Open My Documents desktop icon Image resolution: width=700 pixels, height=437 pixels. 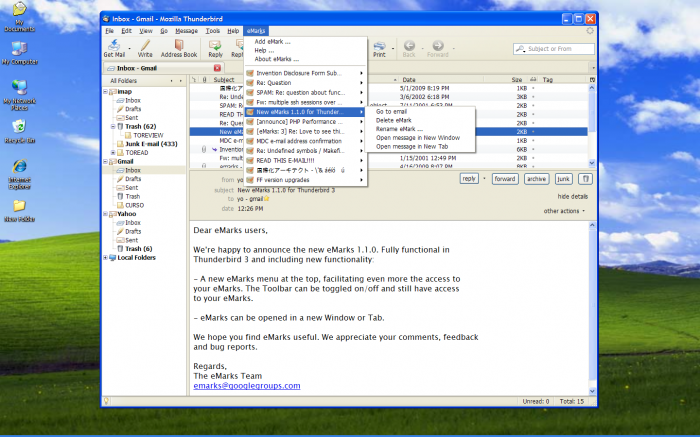pyautogui.click(x=19, y=8)
